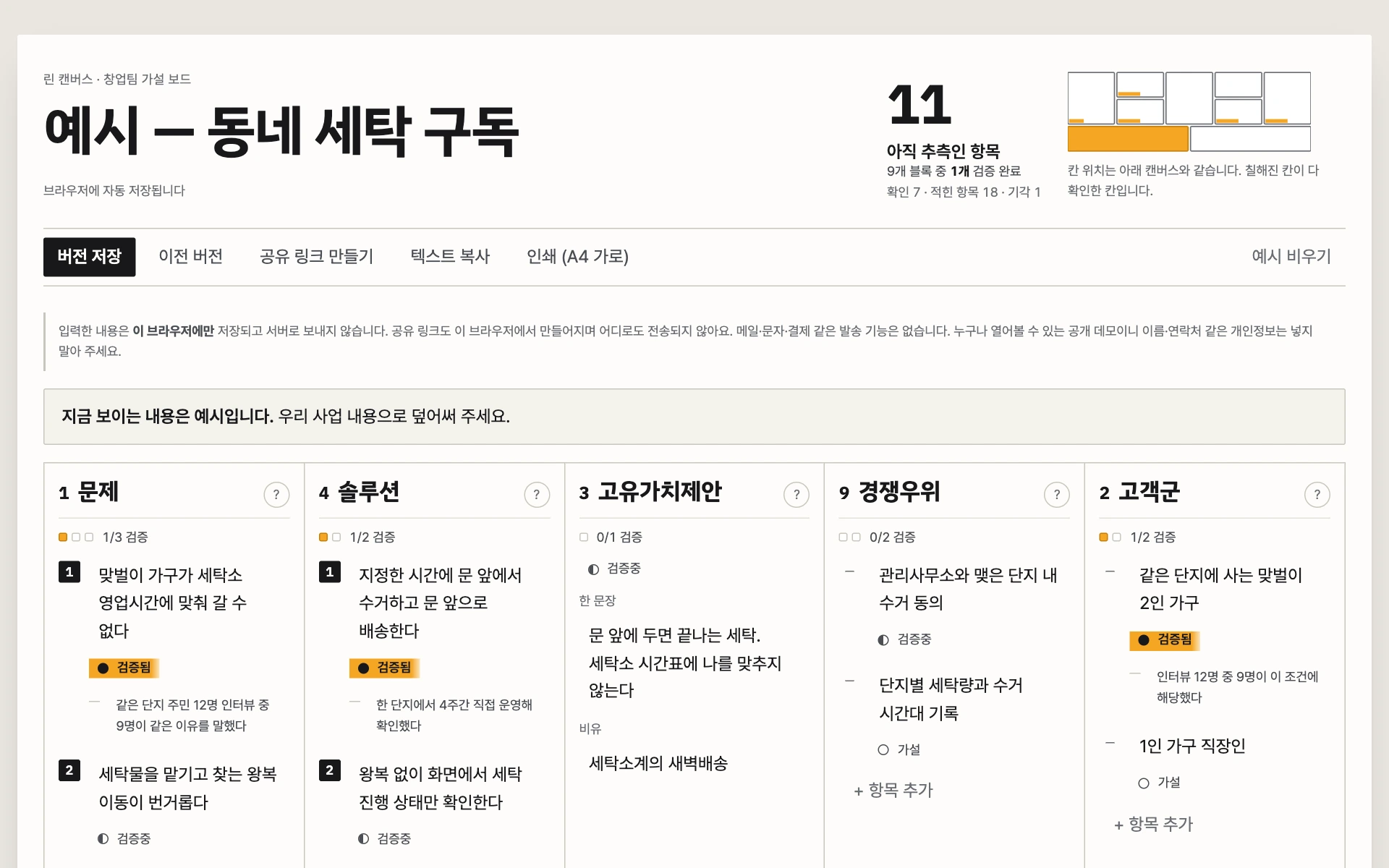Add item via 항목 추가 in 경쟁우위

point(894,791)
